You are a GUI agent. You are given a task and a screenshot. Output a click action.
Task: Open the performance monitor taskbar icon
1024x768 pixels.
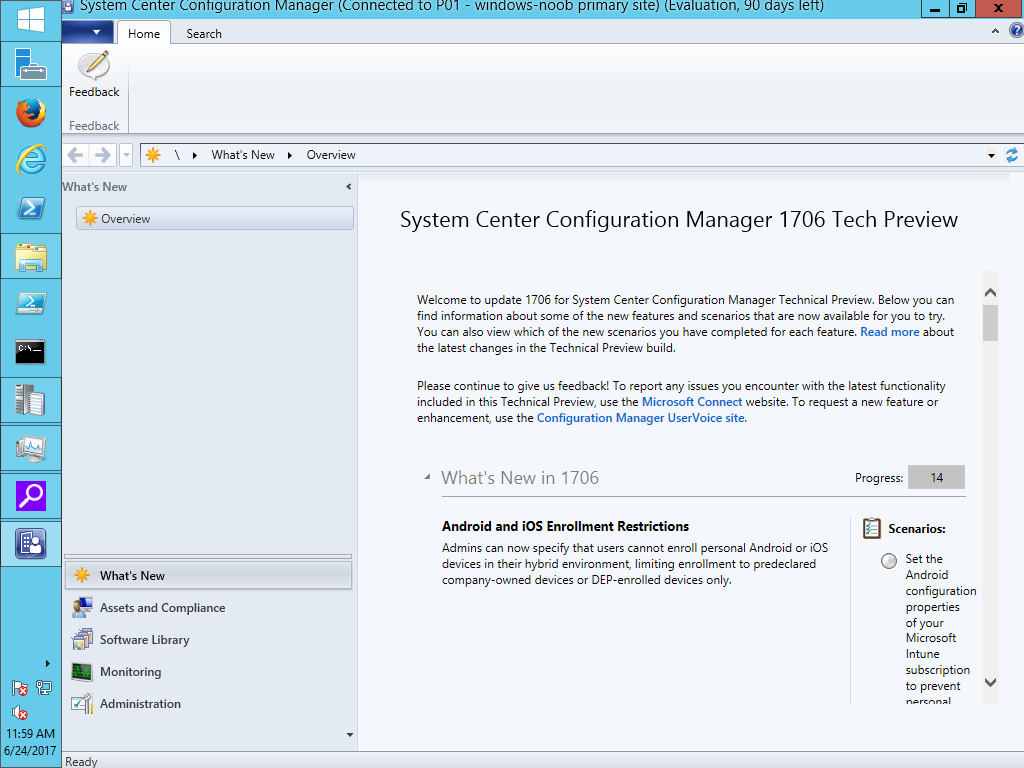31,448
